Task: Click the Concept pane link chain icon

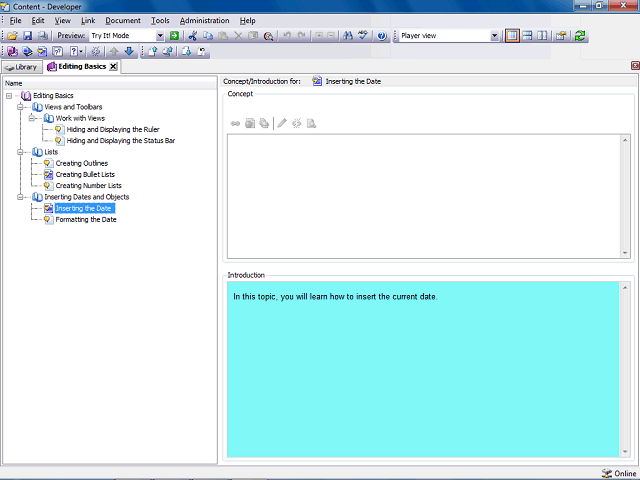Action: coord(235,123)
